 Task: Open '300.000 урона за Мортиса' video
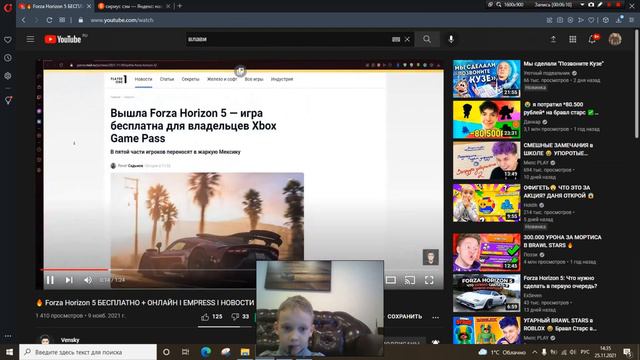coord(487,252)
